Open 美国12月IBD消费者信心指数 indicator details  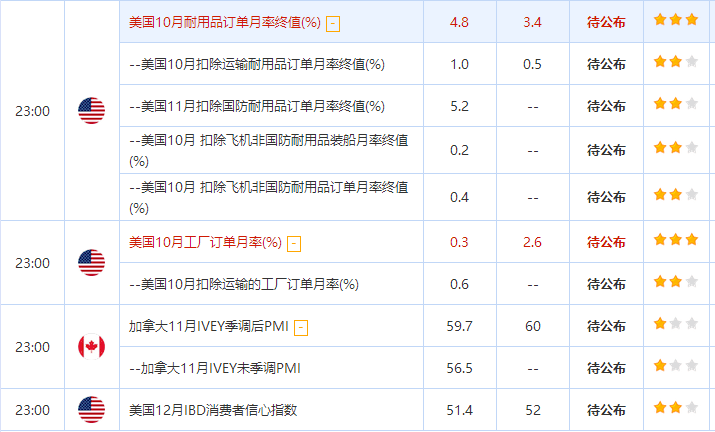pyautogui.click(x=213, y=410)
